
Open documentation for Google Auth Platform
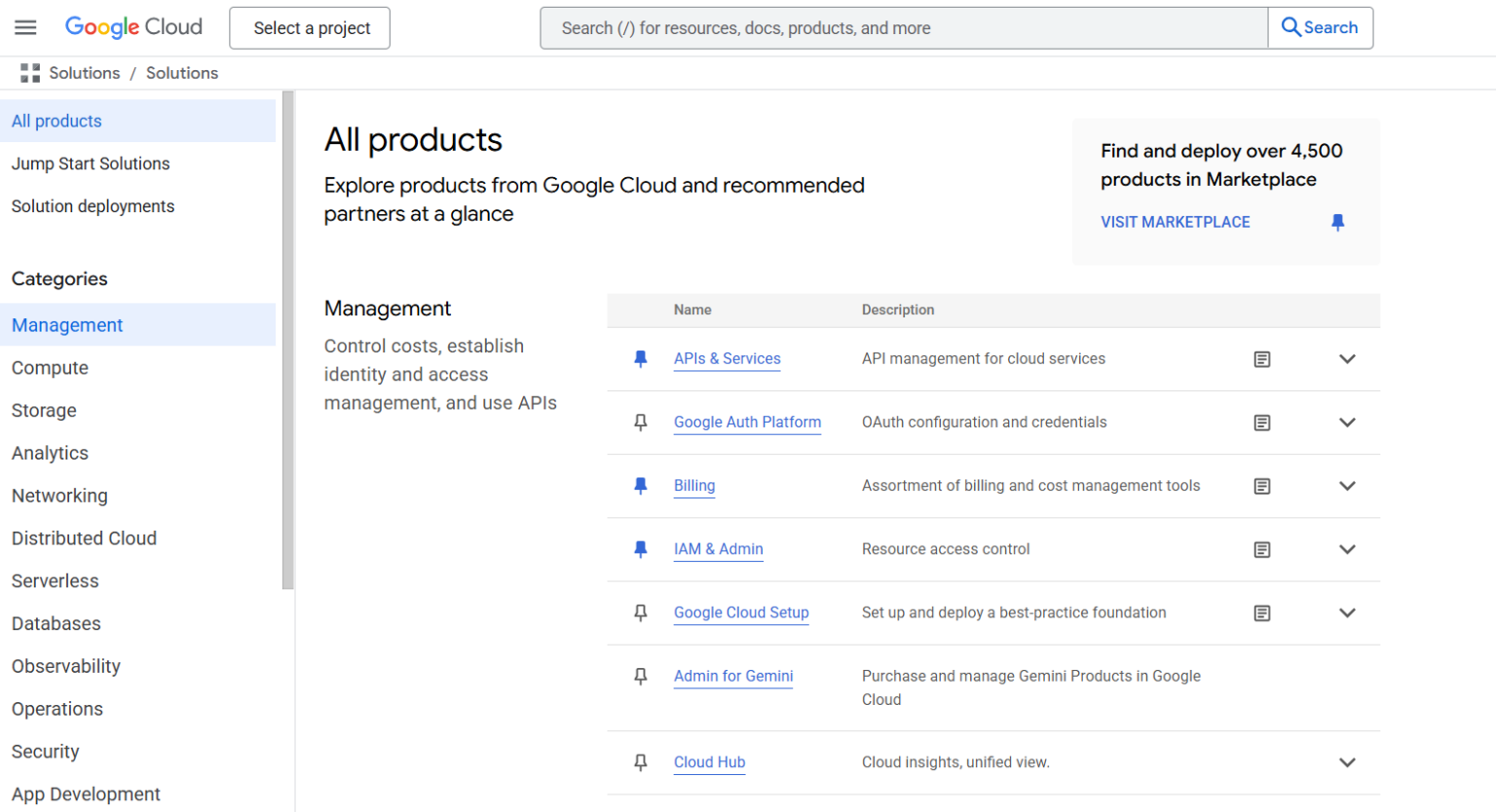pyautogui.click(x=1262, y=423)
